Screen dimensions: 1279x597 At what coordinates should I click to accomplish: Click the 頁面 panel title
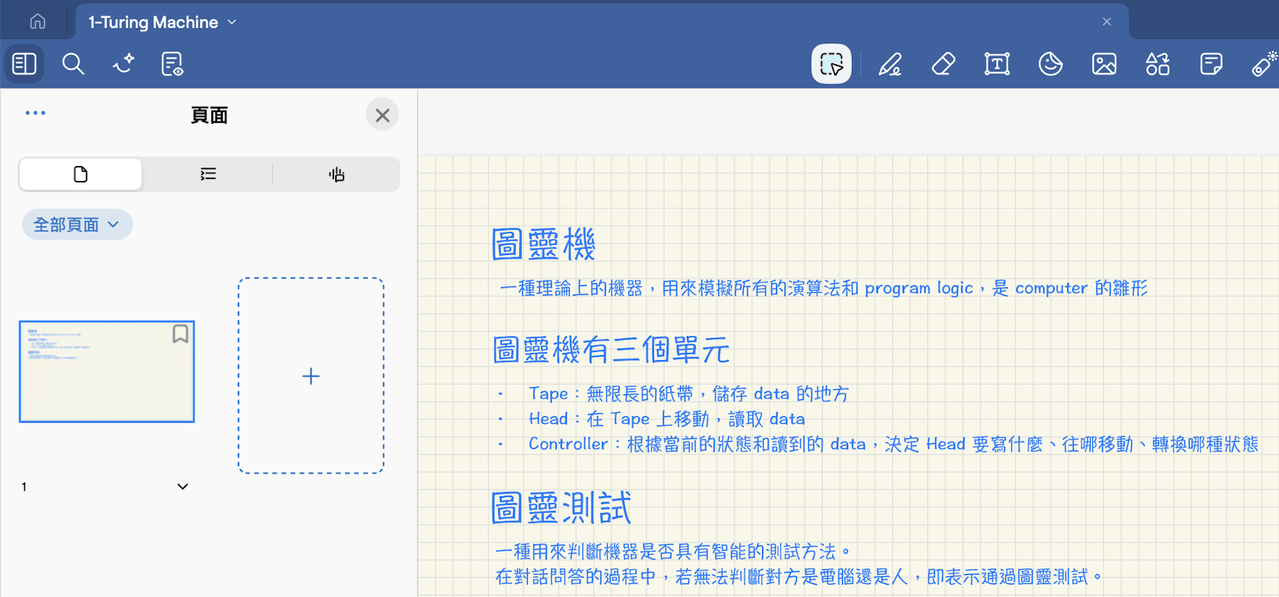pyautogui.click(x=209, y=115)
